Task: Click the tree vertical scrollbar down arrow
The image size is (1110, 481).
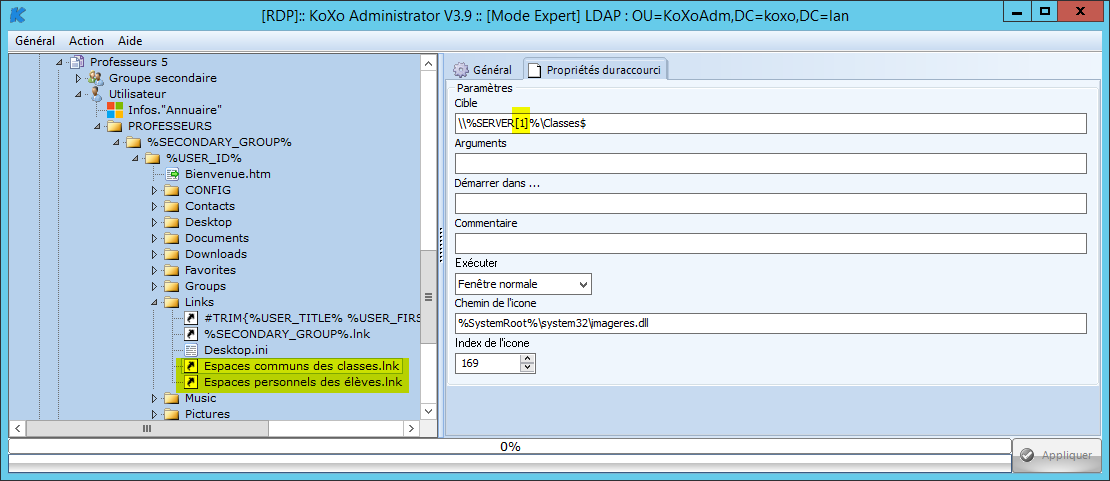Action: 428,411
